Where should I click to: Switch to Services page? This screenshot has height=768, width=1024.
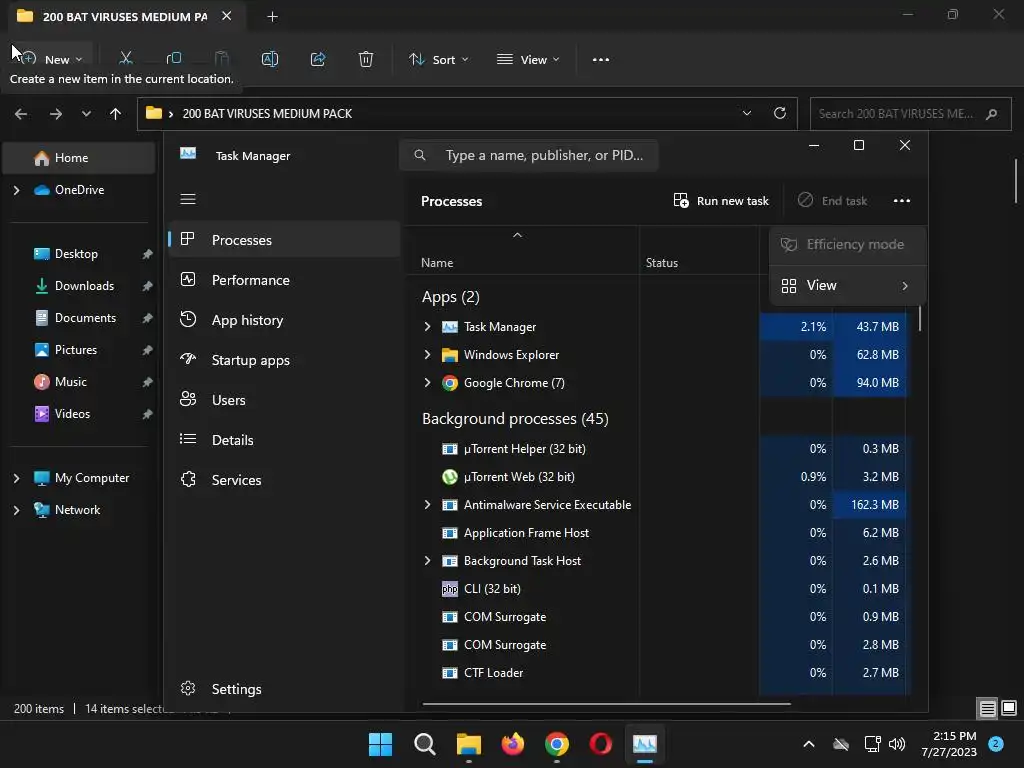284,480
